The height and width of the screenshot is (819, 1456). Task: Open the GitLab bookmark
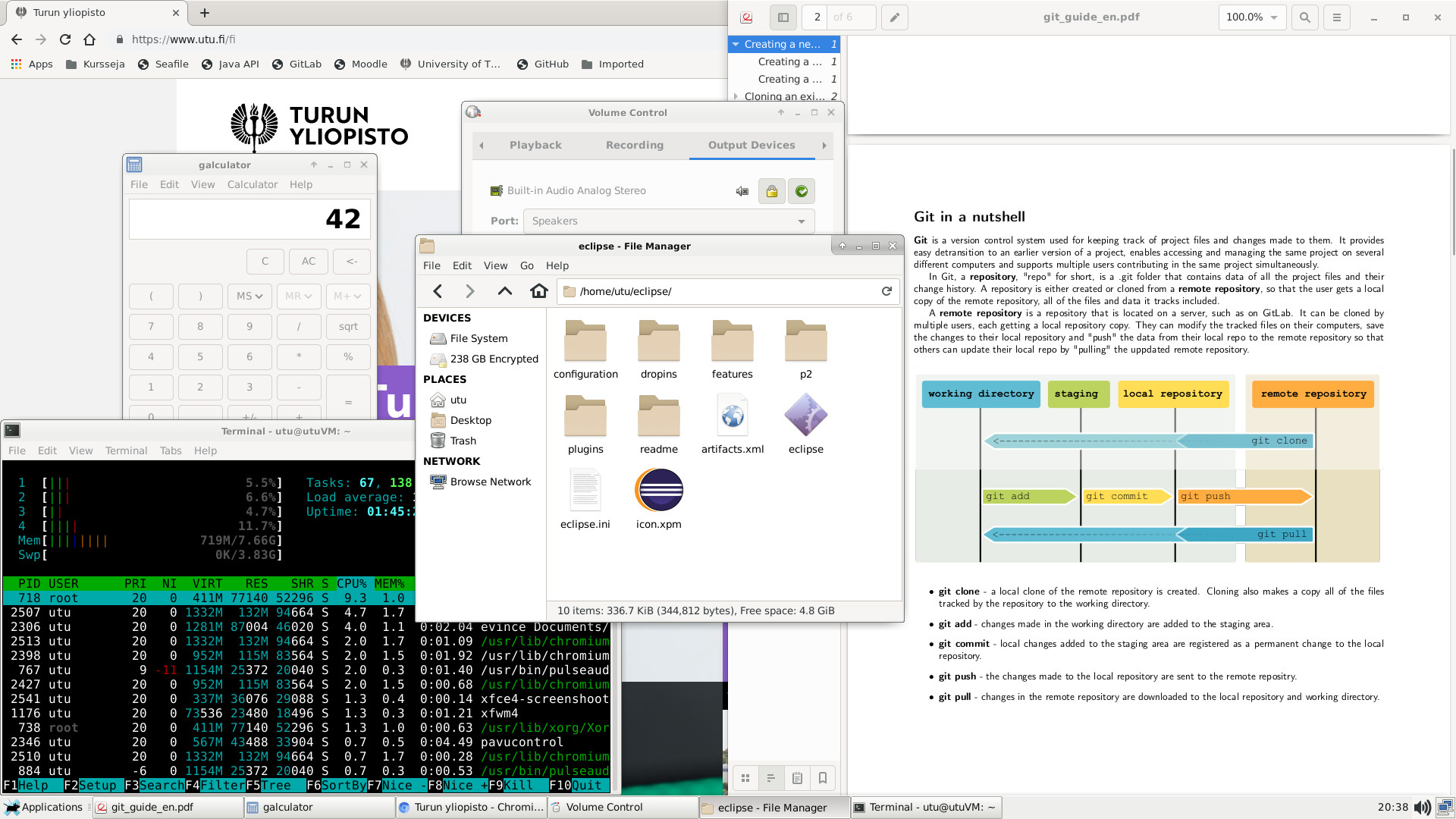pyautogui.click(x=297, y=64)
